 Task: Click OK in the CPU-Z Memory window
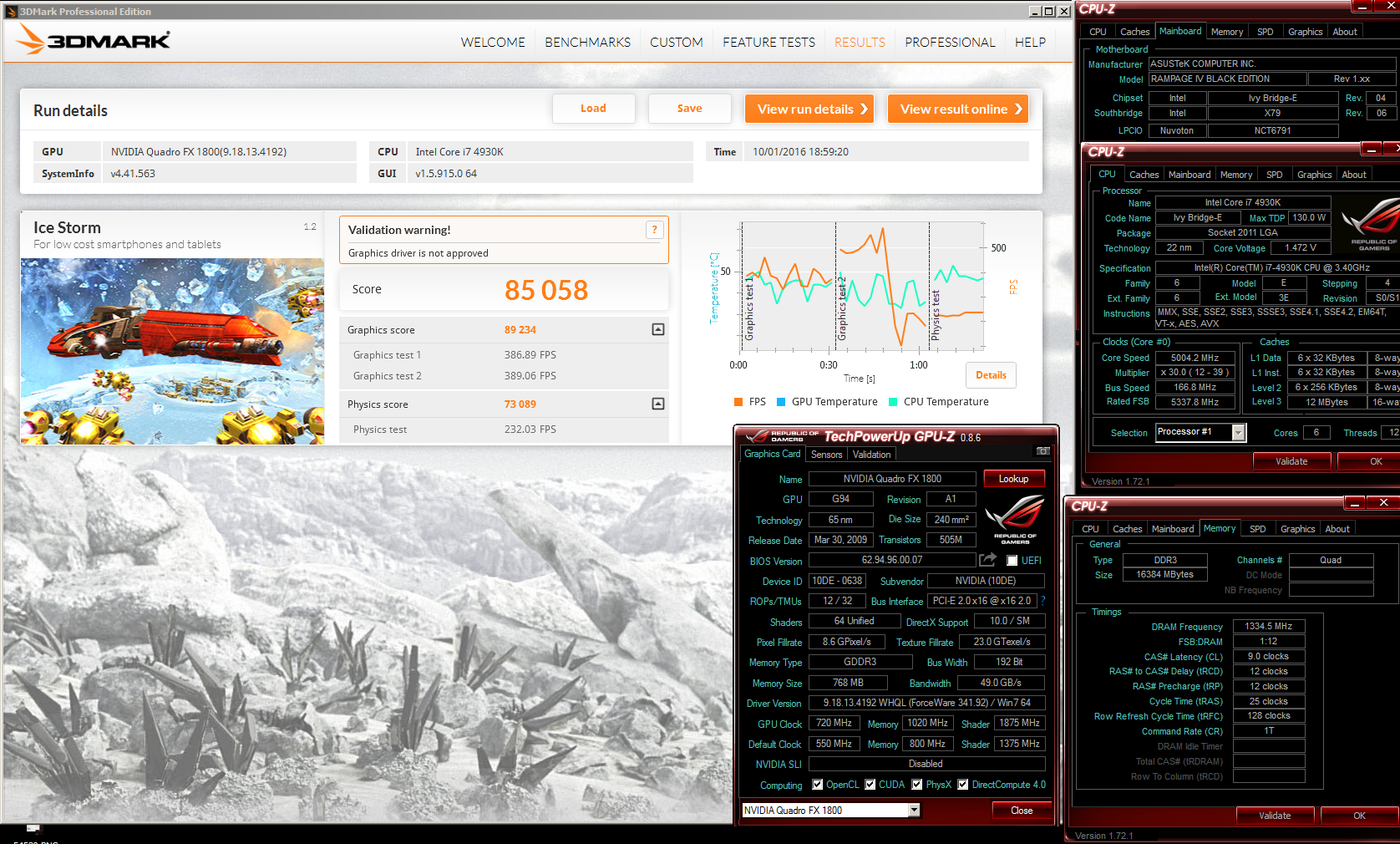click(x=1359, y=816)
